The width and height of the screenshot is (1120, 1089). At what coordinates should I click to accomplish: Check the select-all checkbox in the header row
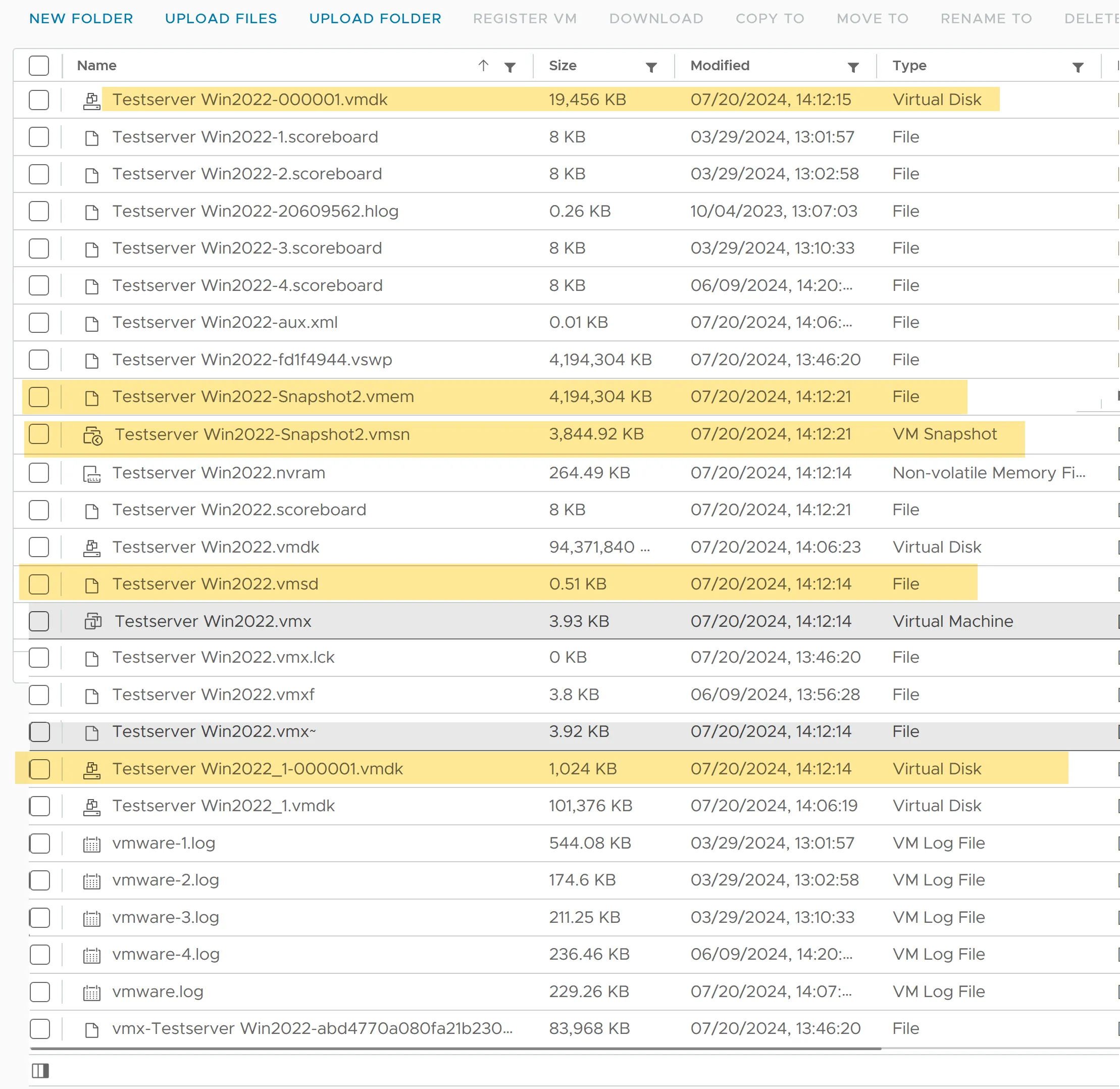point(38,65)
